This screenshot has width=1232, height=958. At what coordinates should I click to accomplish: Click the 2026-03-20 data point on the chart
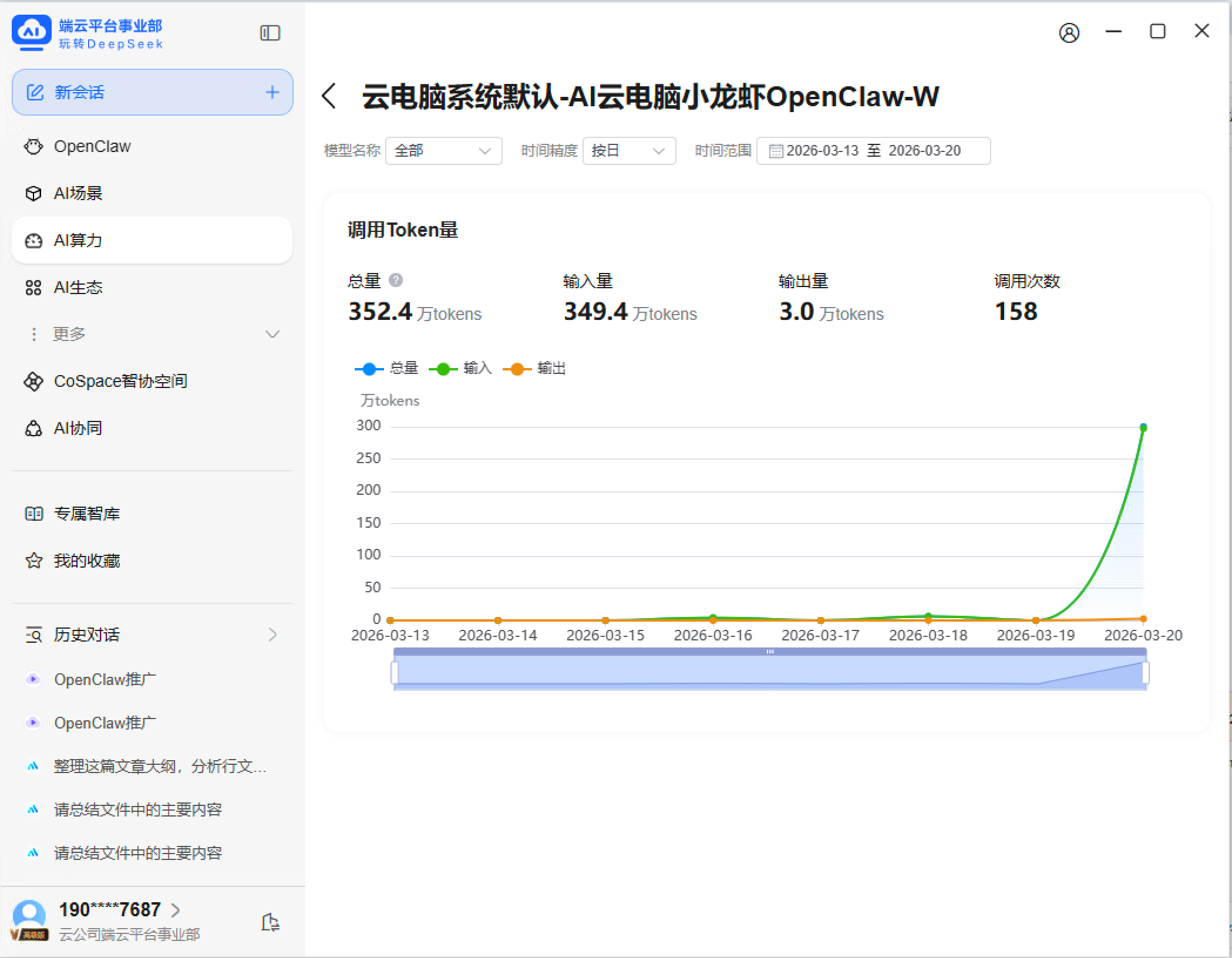tap(1143, 428)
